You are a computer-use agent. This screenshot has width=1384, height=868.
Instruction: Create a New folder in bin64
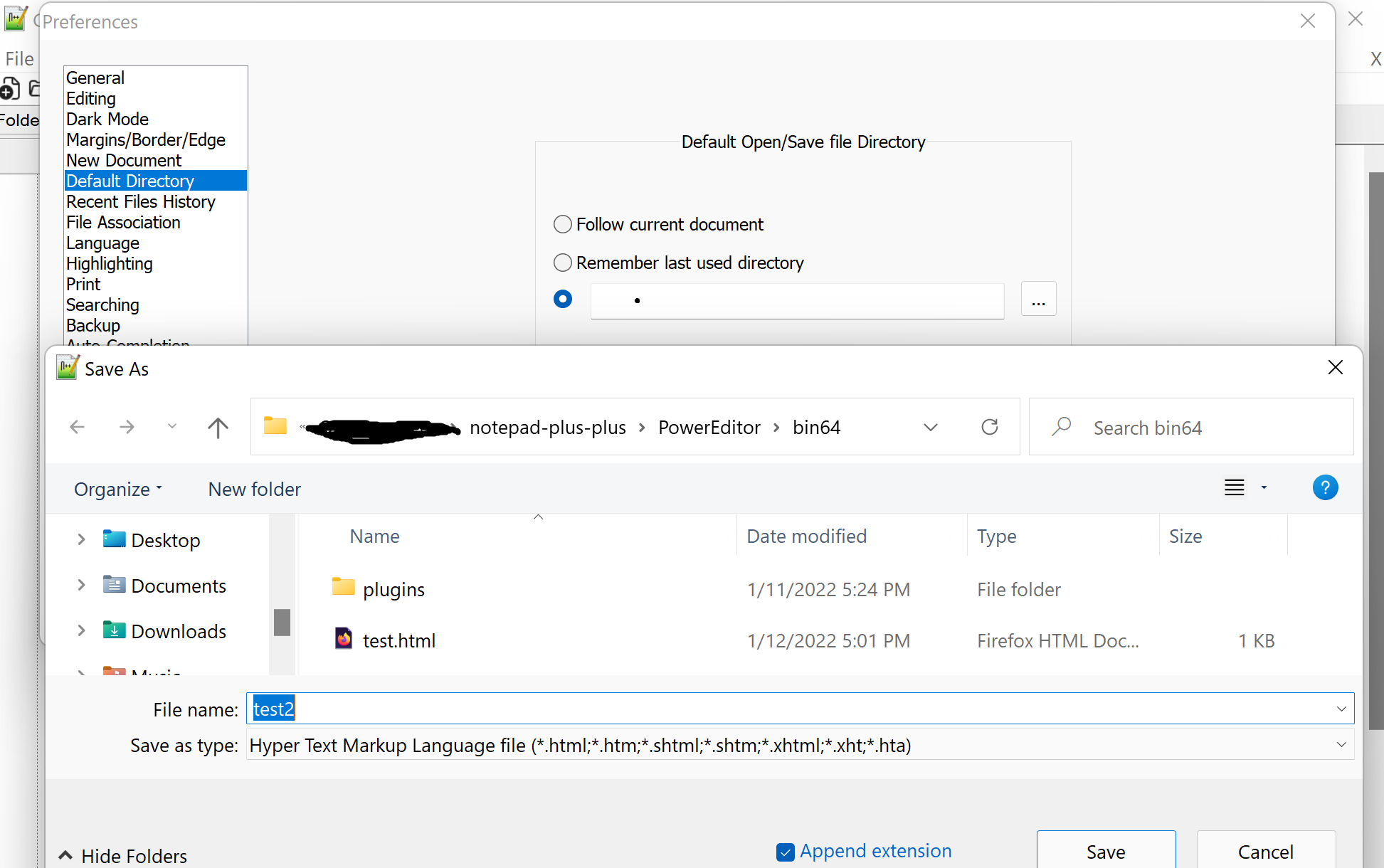(x=253, y=489)
